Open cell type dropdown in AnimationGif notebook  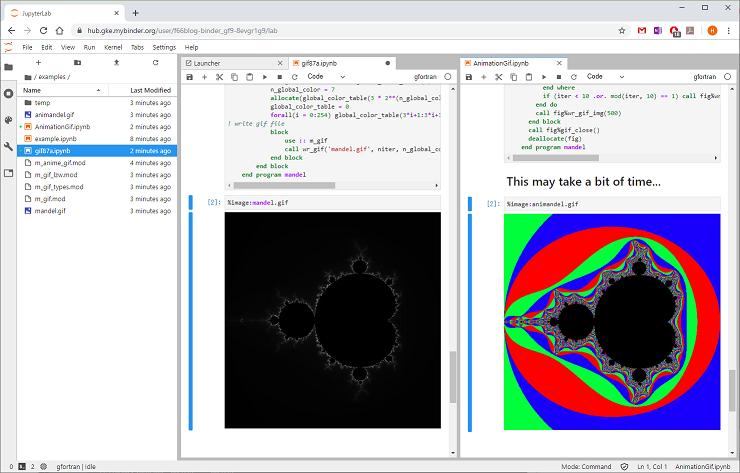pos(605,76)
